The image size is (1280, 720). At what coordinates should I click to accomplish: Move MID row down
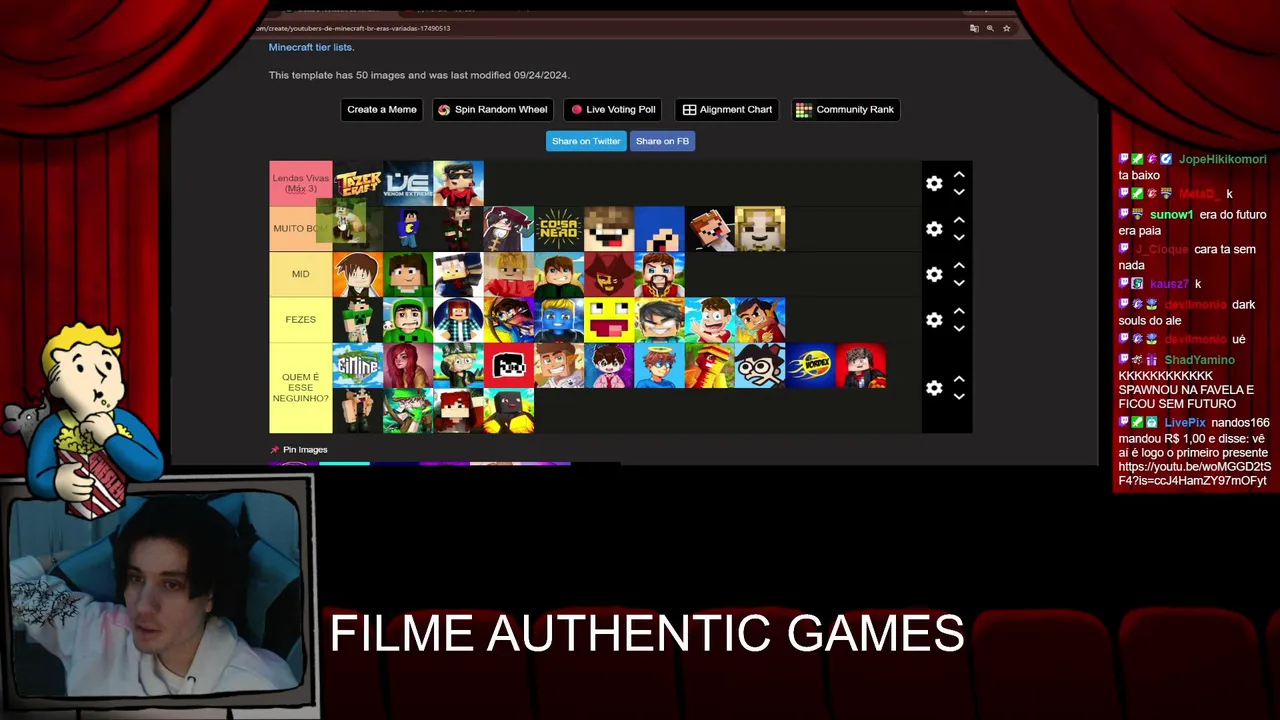pos(959,283)
